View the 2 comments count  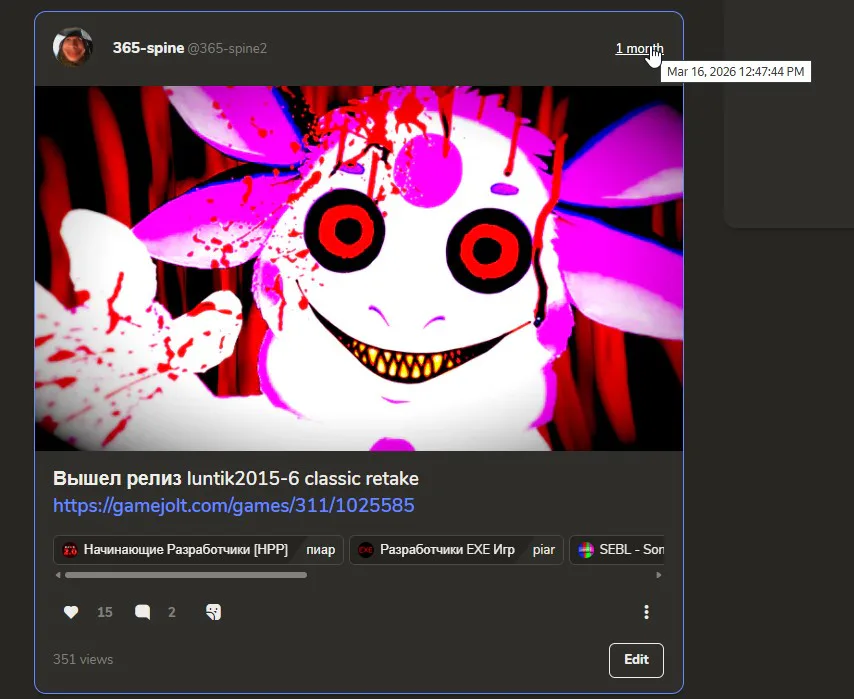(172, 612)
